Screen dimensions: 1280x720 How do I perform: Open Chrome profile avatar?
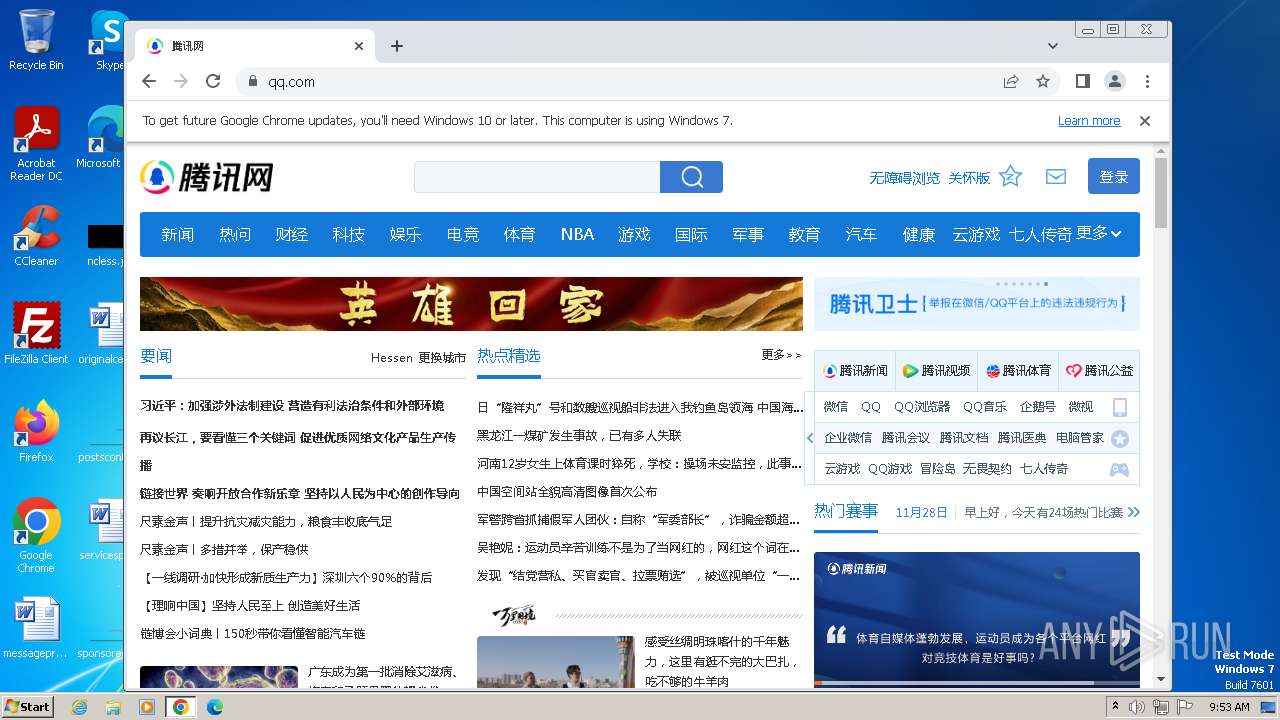click(1115, 81)
